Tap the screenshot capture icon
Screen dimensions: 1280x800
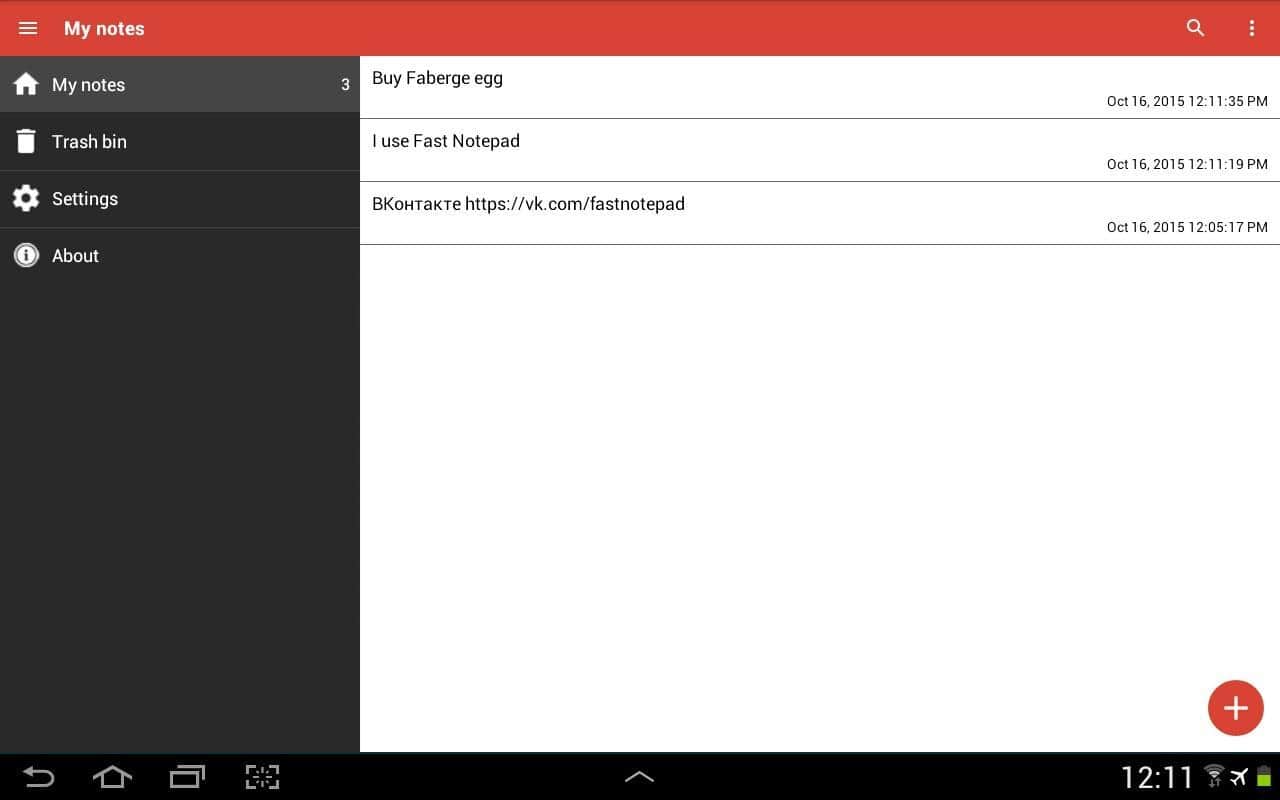pyautogui.click(x=262, y=776)
